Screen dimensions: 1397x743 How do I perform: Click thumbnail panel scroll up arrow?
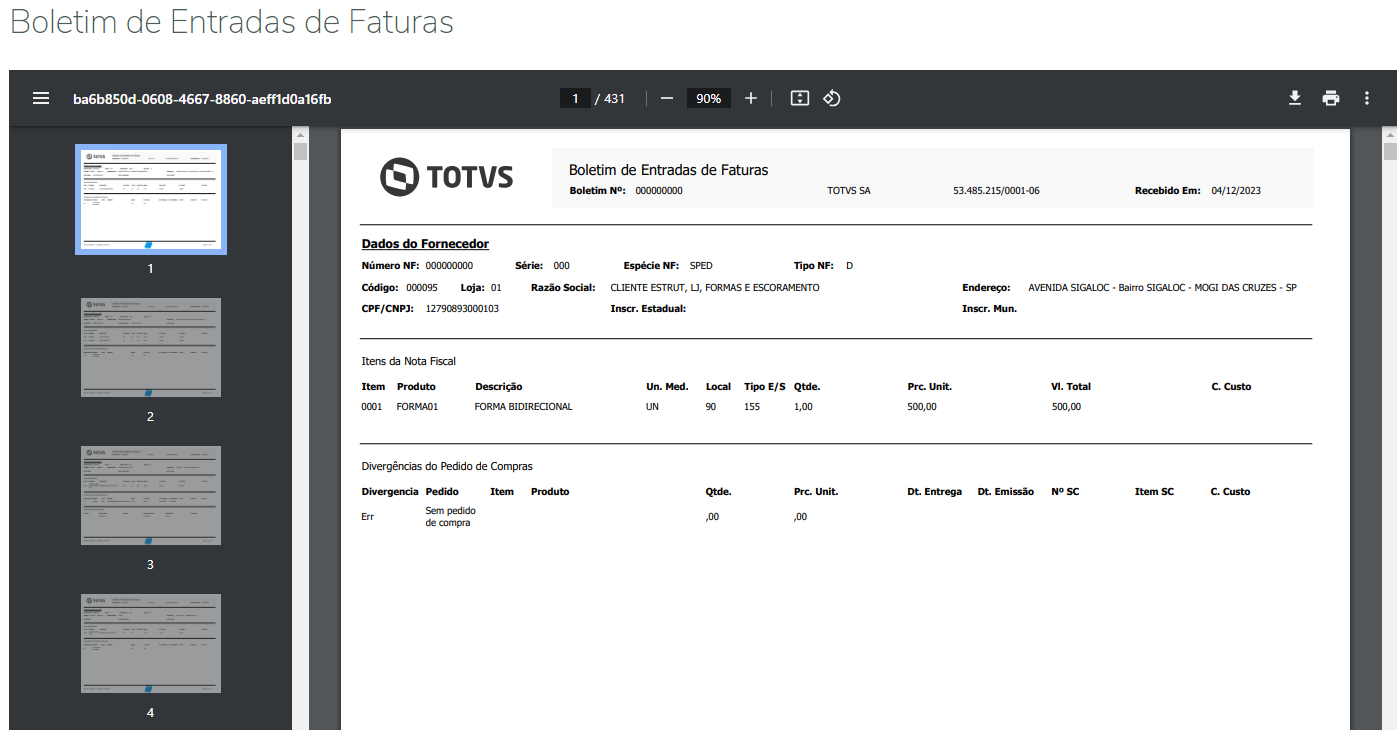300,134
